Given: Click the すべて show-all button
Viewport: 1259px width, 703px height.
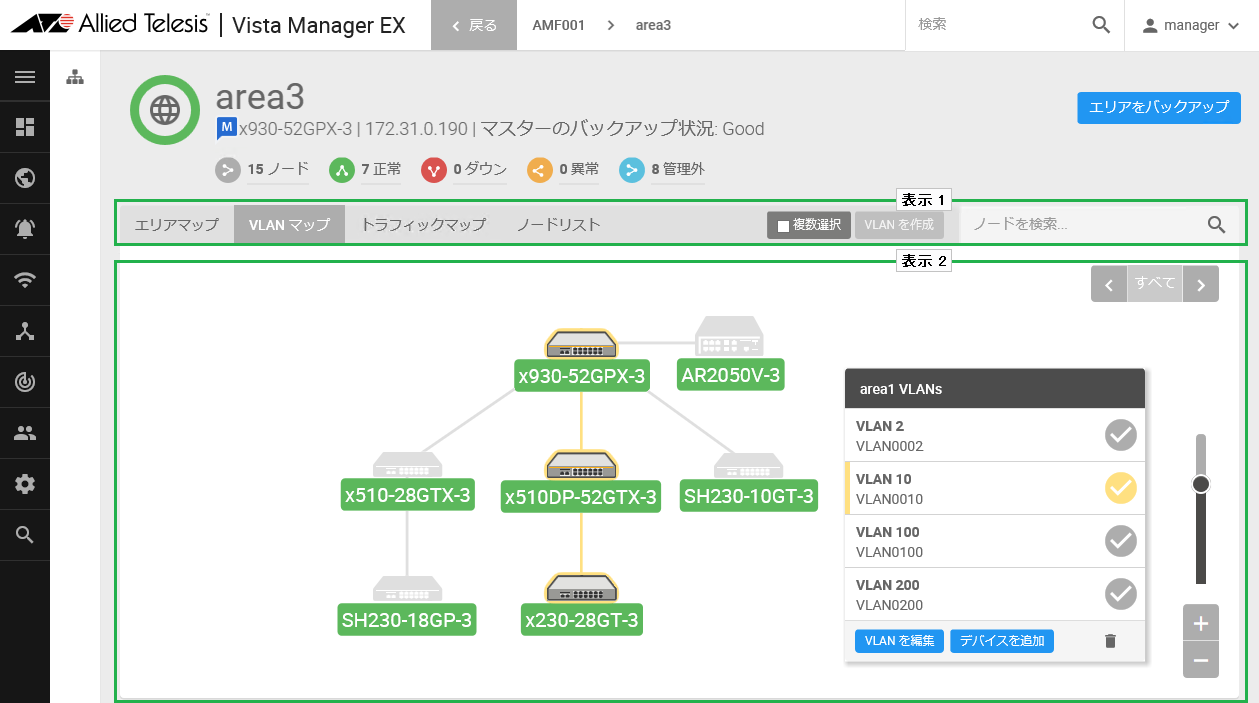Looking at the screenshot, I should [x=1155, y=284].
